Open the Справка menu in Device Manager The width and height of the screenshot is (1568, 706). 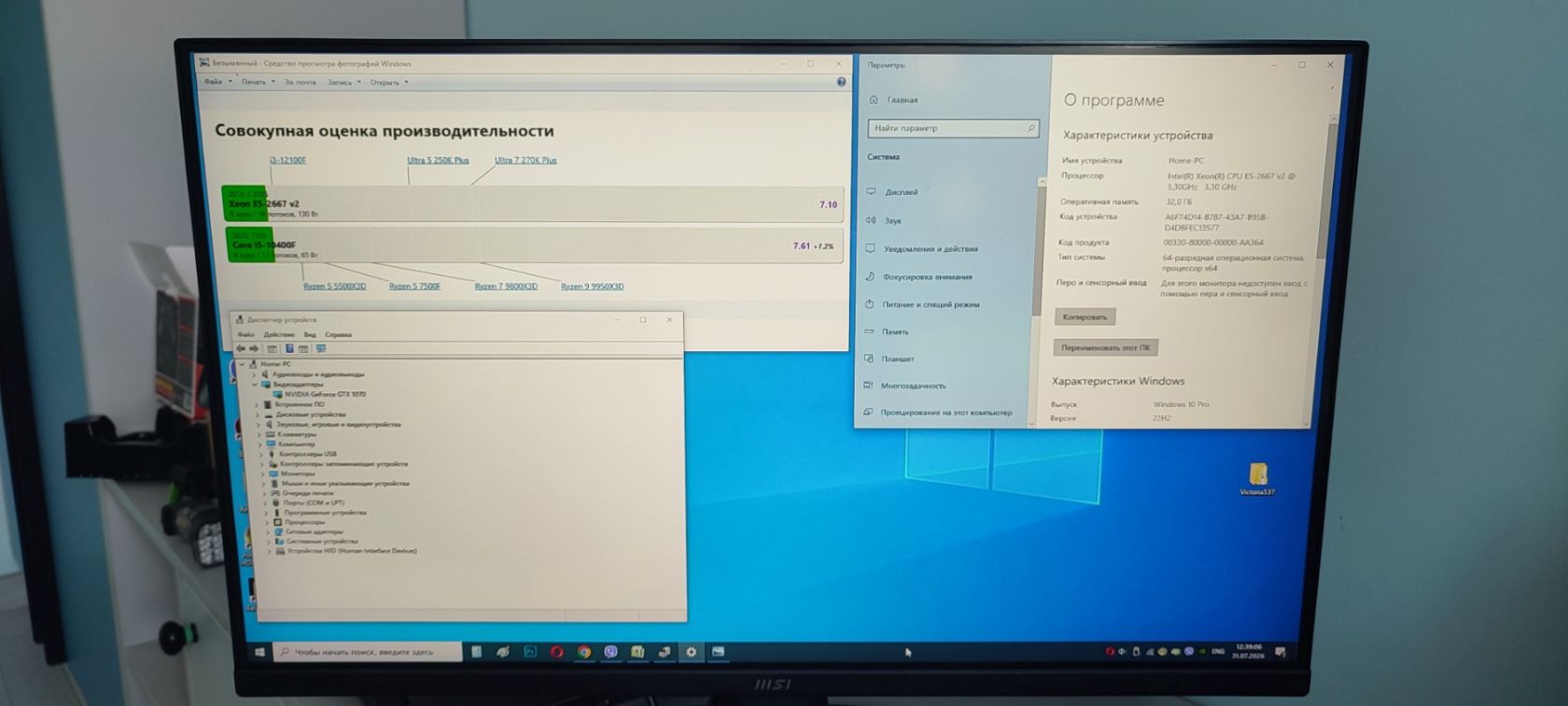pyautogui.click(x=339, y=334)
